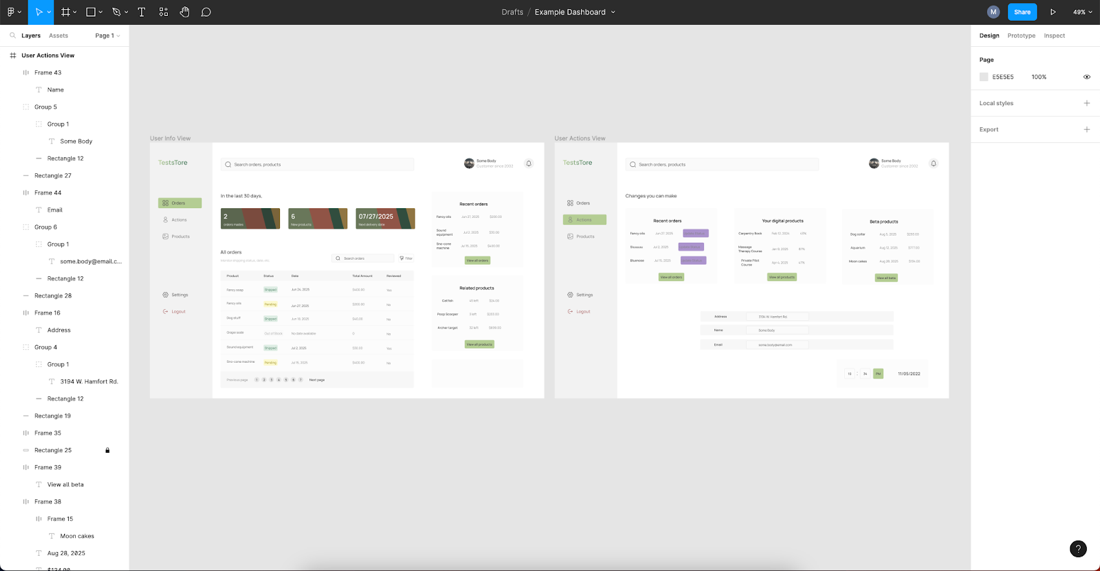Click bell icon in User Actions View
1100x571 pixels.
pos(934,163)
